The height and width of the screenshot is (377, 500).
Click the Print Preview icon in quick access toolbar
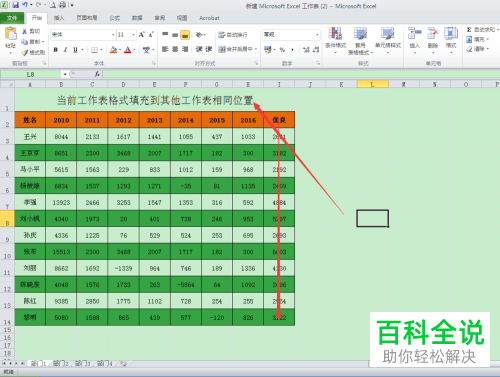click(53, 5)
